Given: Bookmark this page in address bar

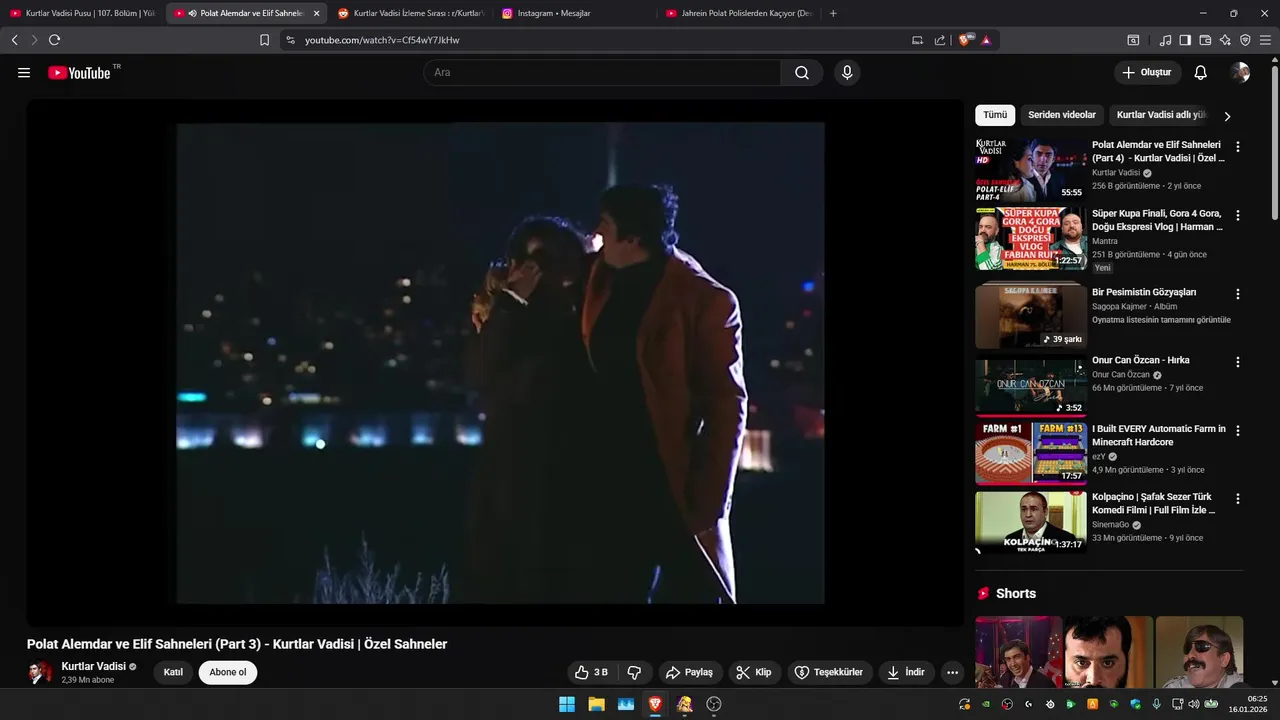Looking at the screenshot, I should (x=264, y=40).
